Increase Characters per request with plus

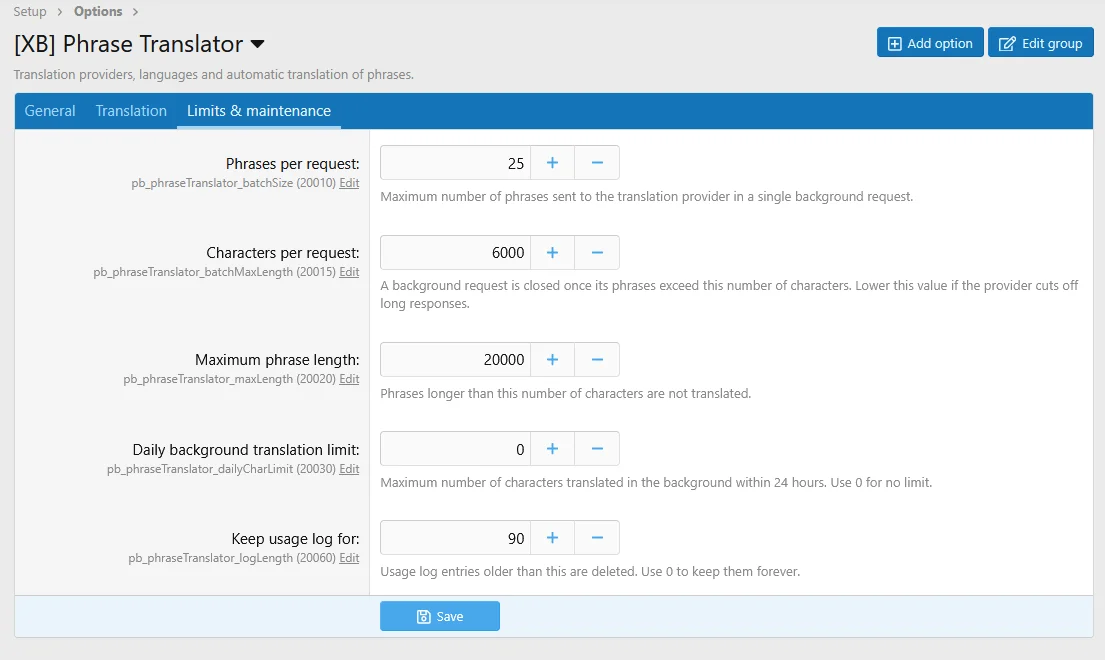552,252
